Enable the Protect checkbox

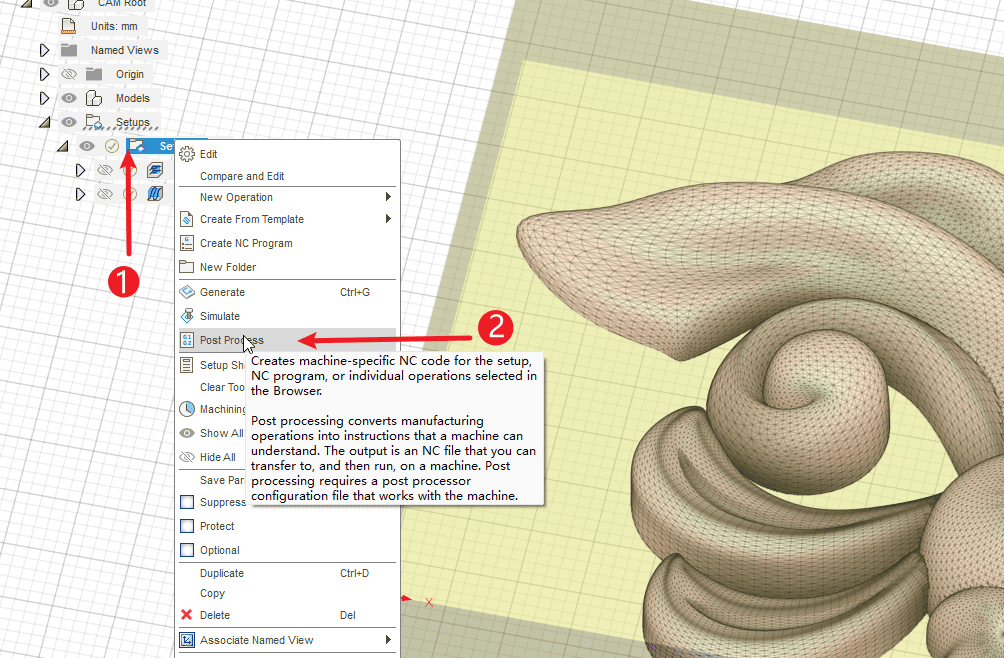pos(187,526)
